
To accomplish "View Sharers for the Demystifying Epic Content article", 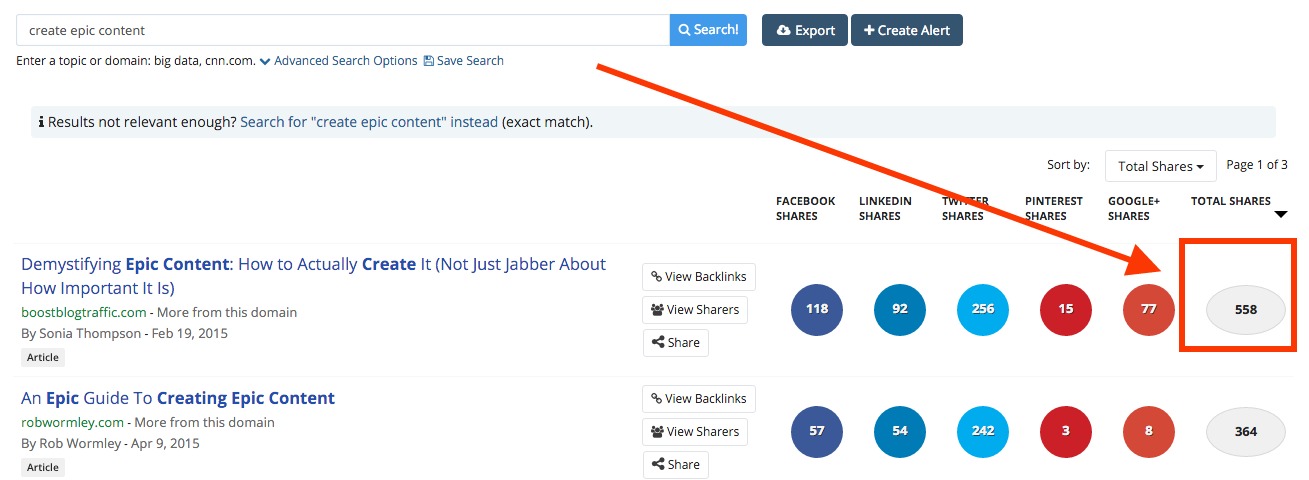I will click(x=694, y=310).
